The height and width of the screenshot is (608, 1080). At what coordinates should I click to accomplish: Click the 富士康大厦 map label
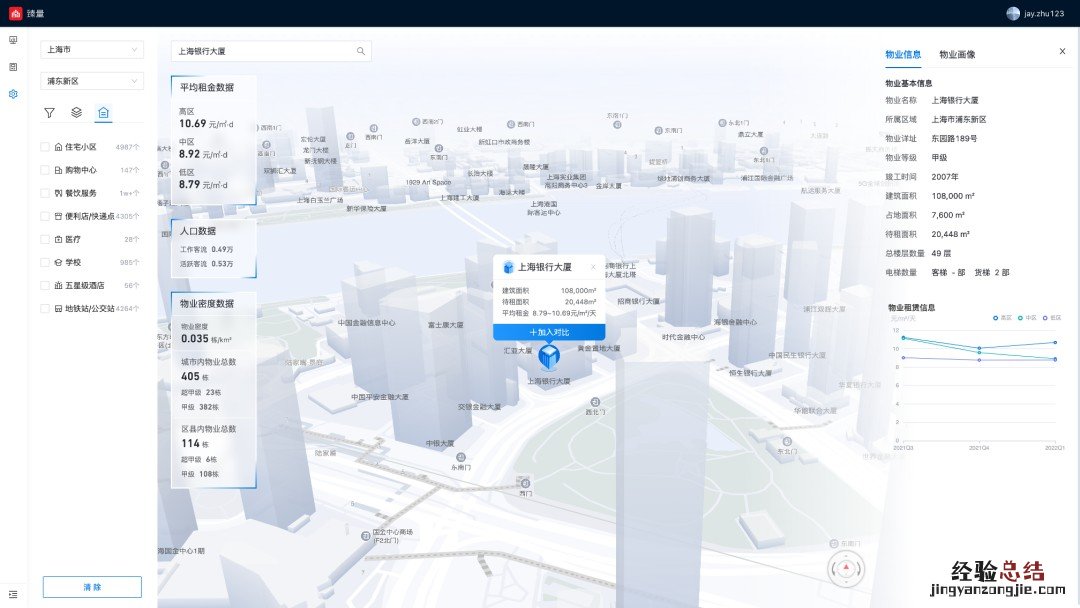pyautogui.click(x=446, y=325)
